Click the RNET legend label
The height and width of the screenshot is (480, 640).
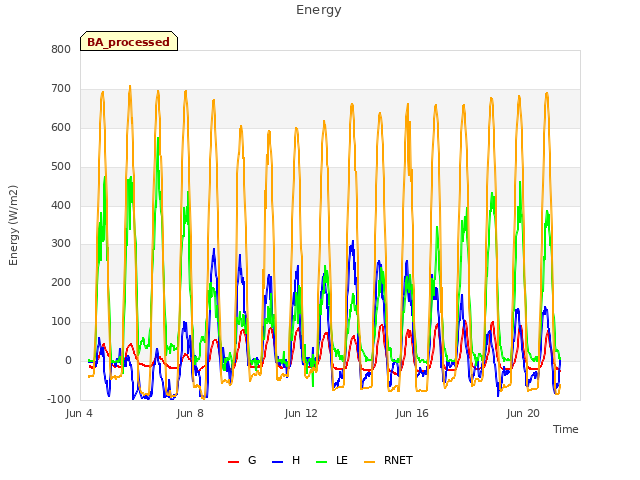(x=398, y=460)
